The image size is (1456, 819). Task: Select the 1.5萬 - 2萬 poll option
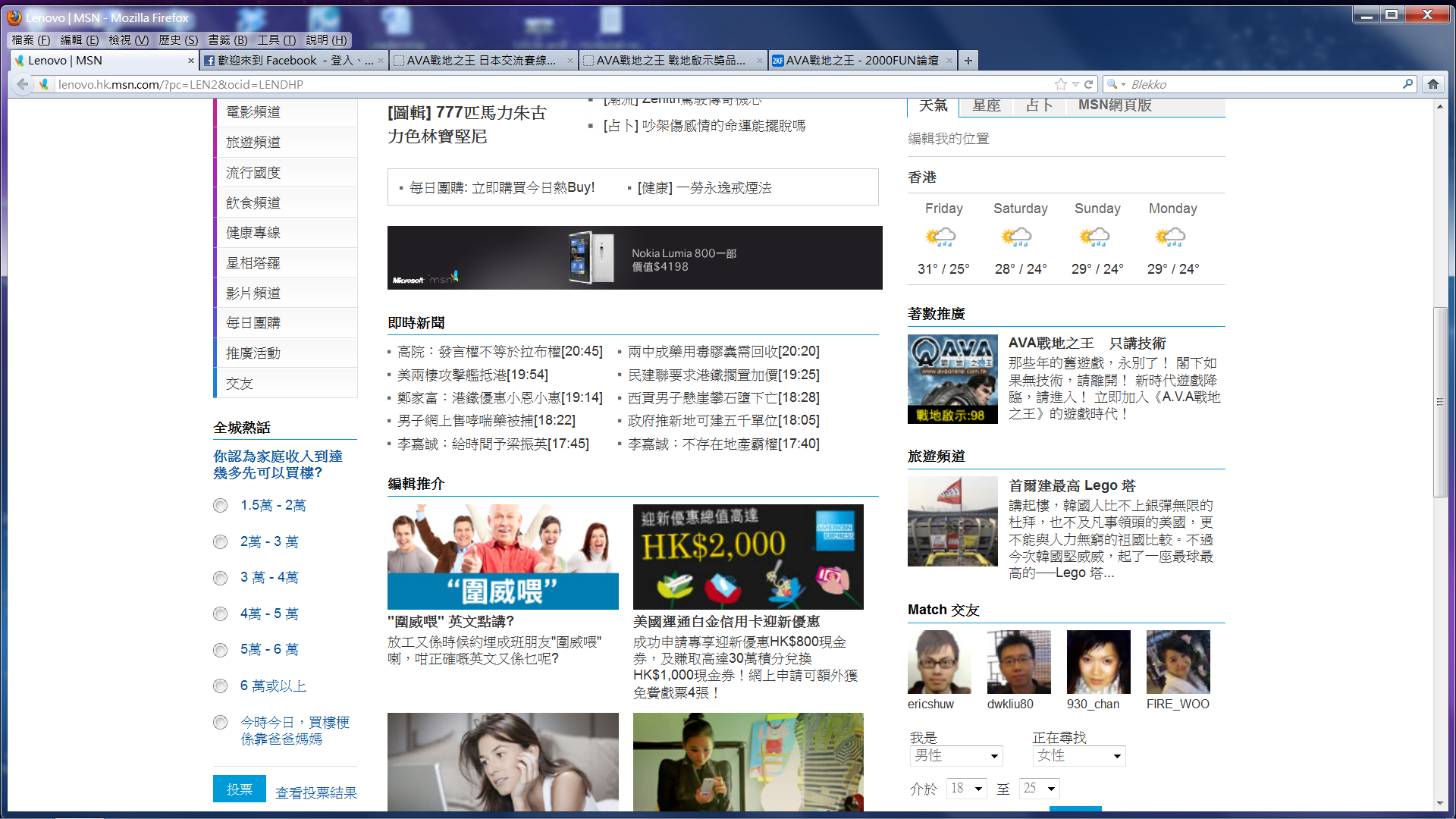(221, 506)
